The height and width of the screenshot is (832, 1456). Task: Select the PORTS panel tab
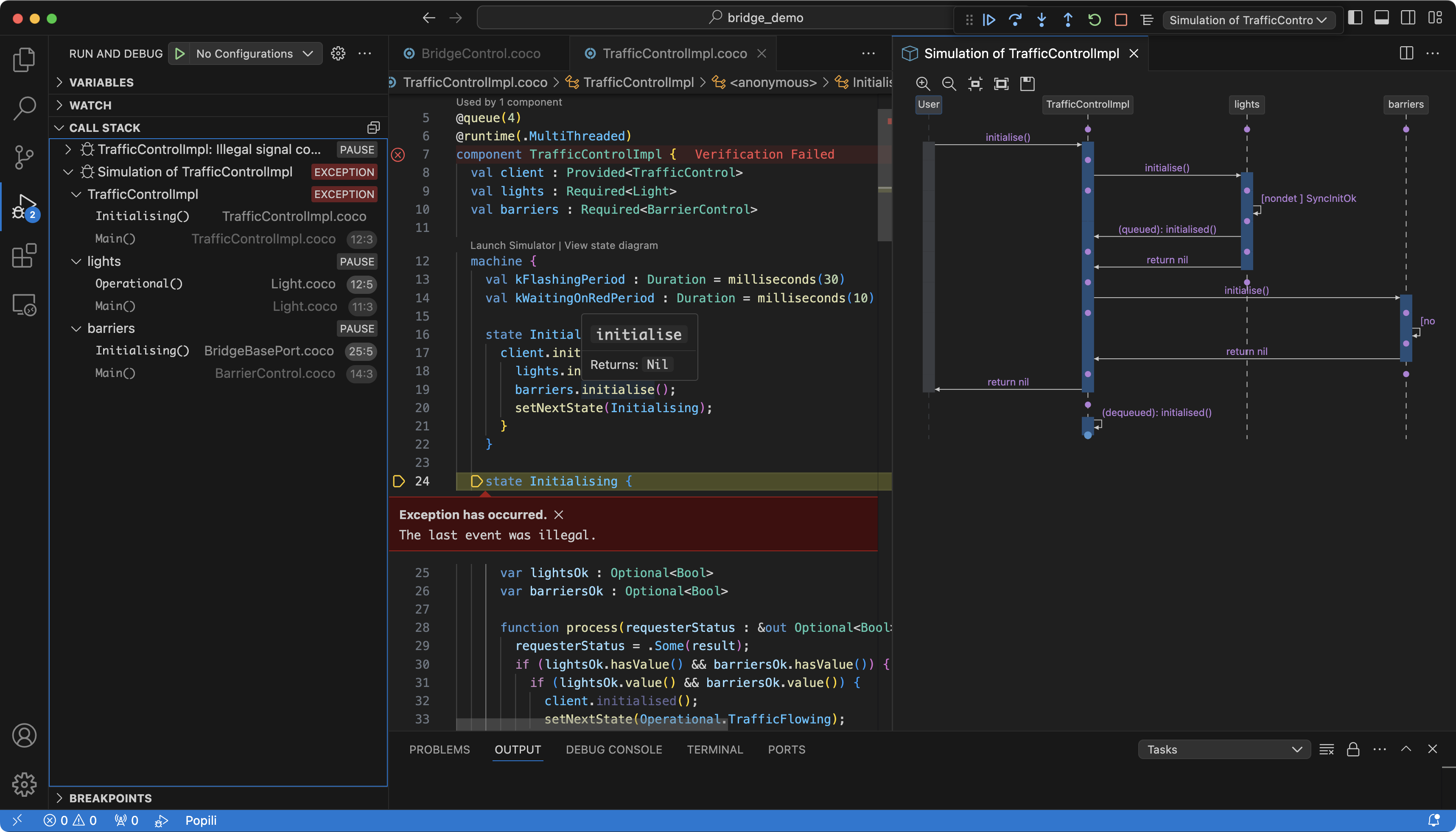click(787, 749)
